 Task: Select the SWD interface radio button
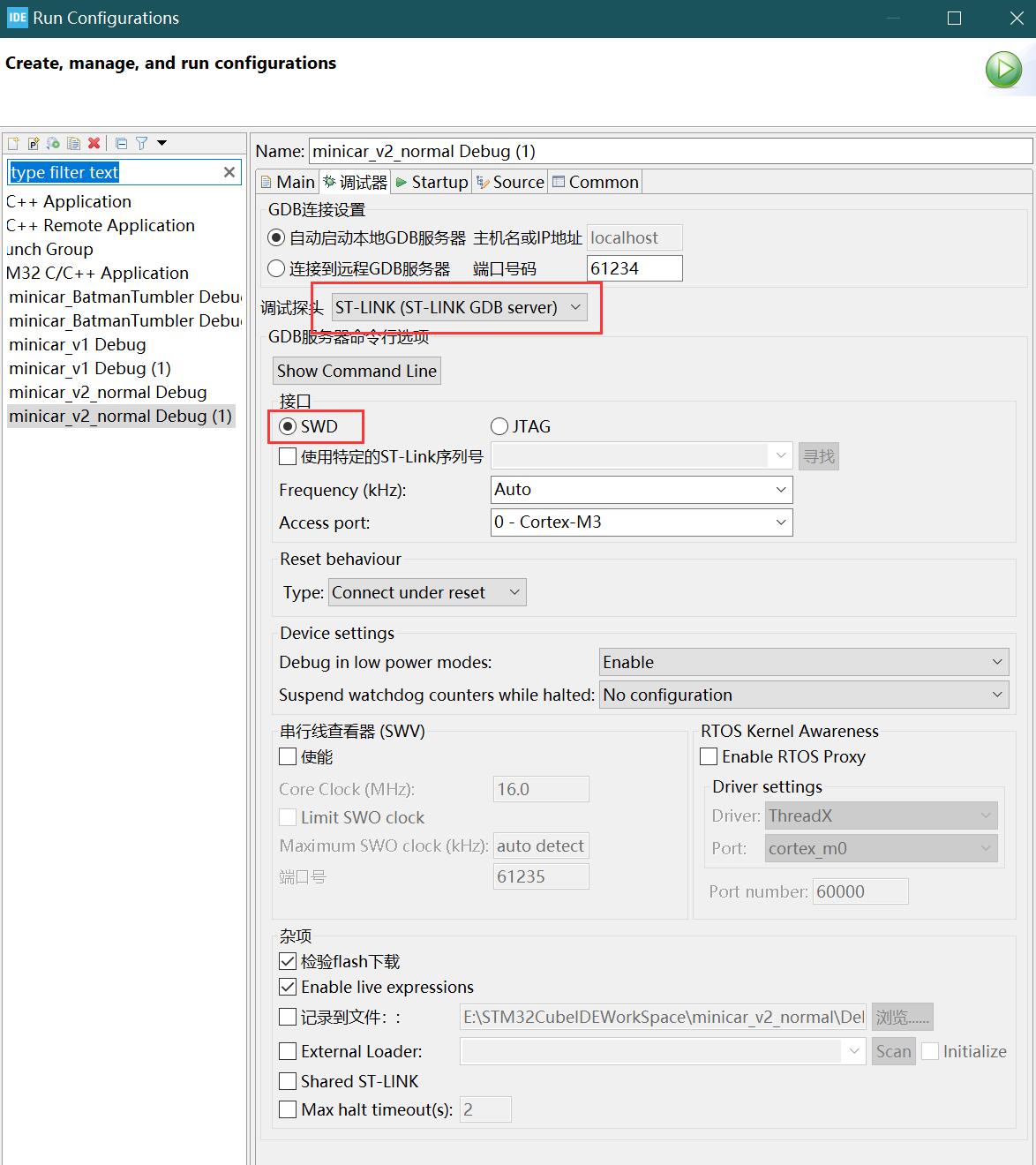pyautogui.click(x=288, y=426)
